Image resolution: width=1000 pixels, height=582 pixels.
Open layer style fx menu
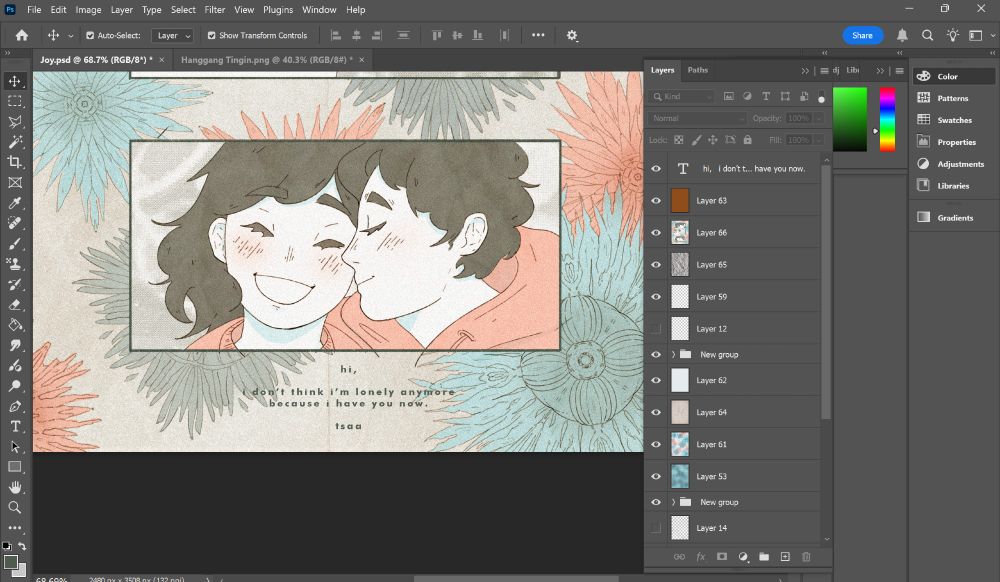pos(700,557)
